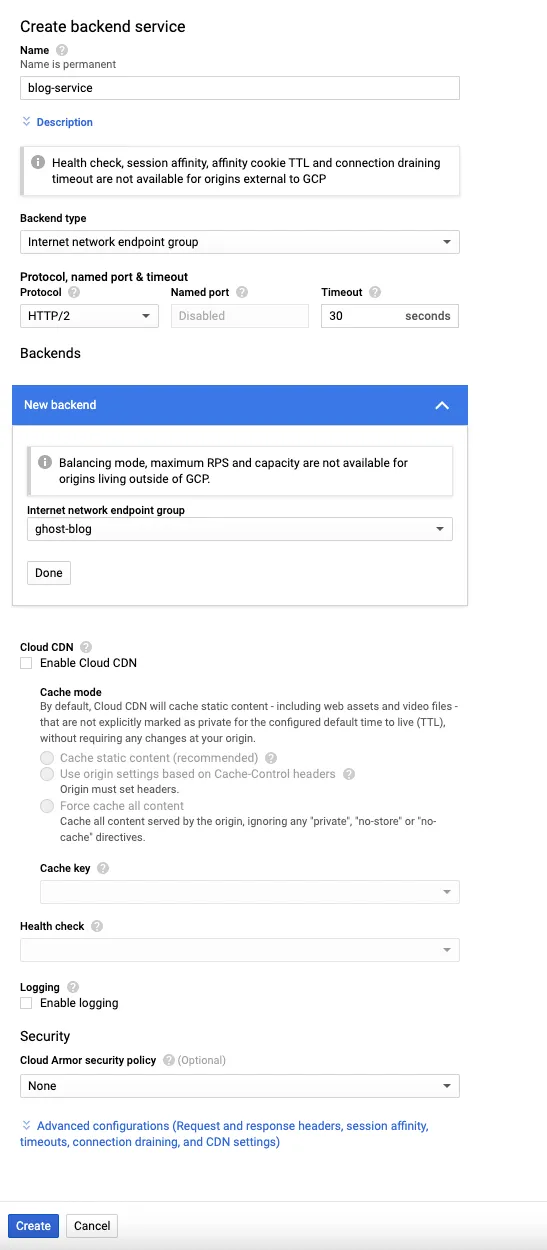Click the Cache key help icon
This screenshot has height=1250, width=547.
pyautogui.click(x=103, y=868)
